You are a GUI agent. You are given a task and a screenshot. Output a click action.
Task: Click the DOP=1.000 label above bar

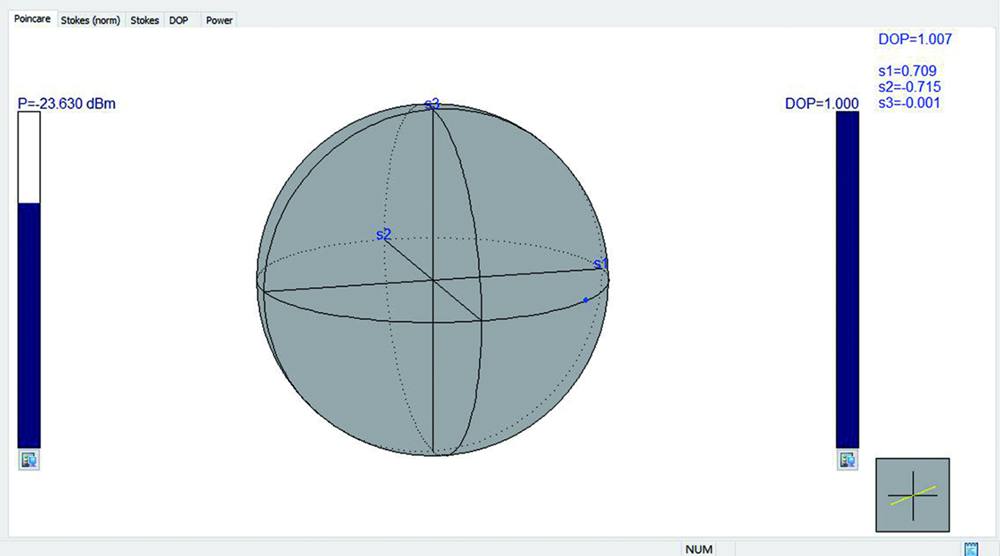tap(821, 103)
